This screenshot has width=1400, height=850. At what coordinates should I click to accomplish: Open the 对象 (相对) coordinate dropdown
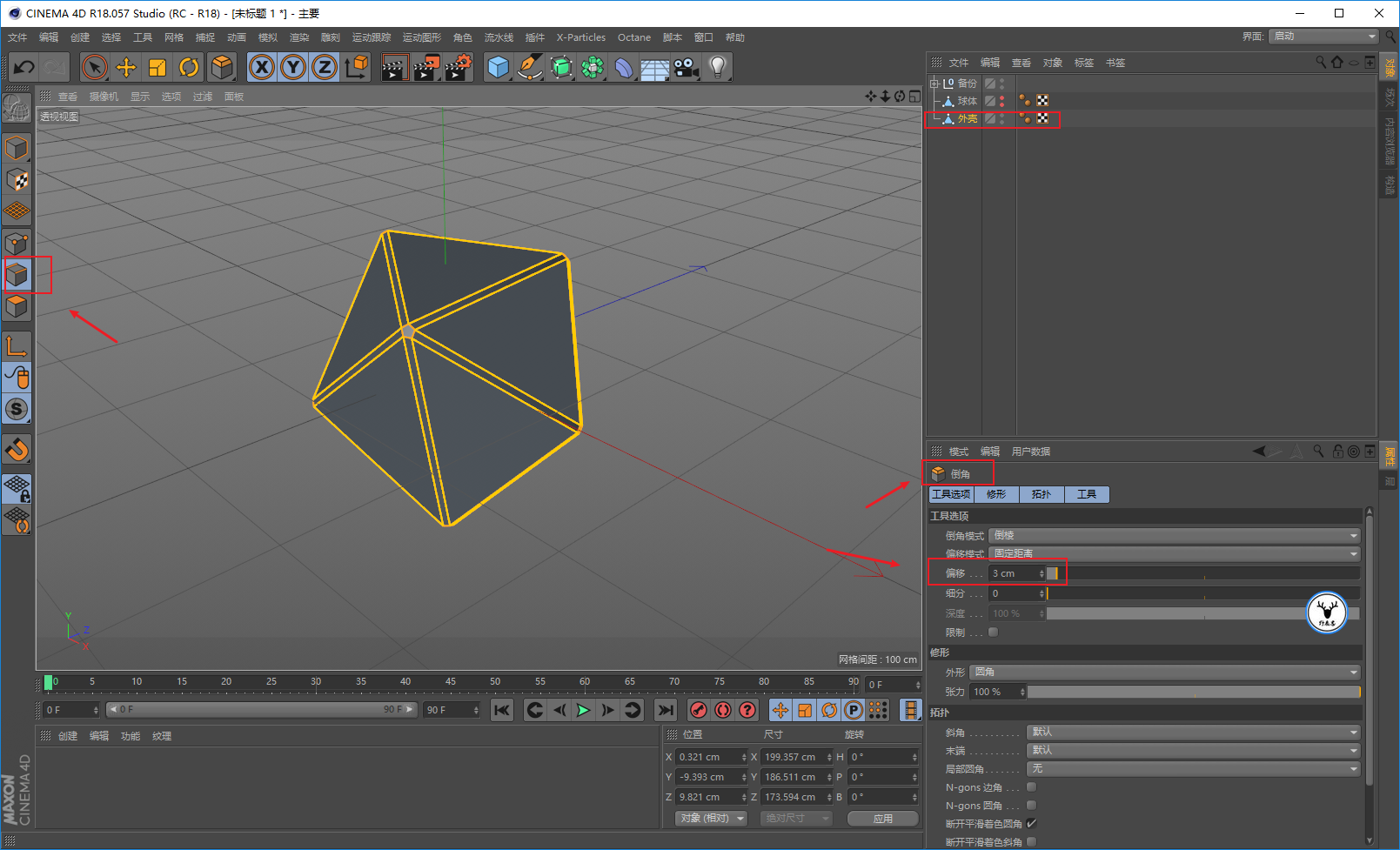(x=712, y=819)
